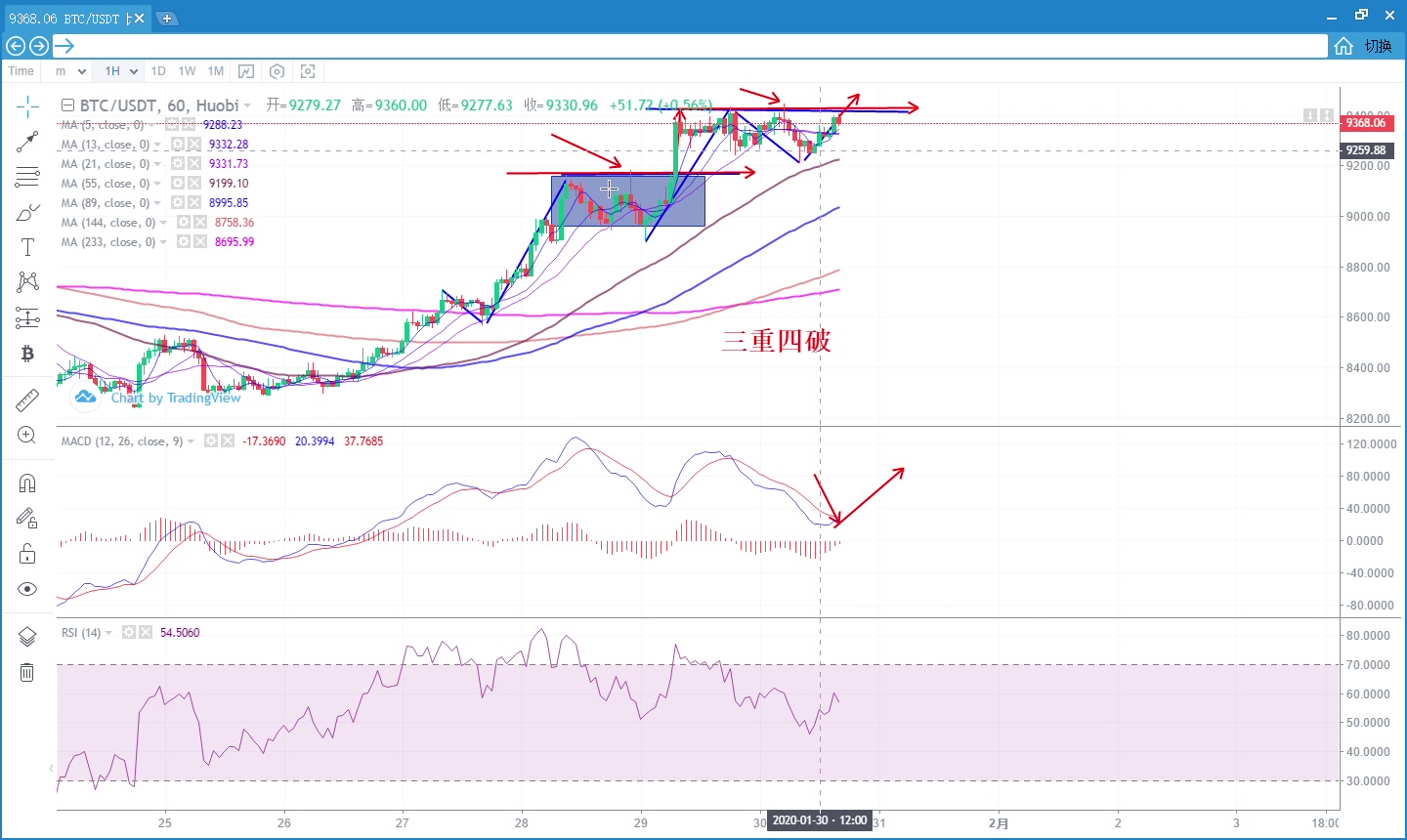Click the MA (5, close, 0) legend label
The width and height of the screenshot is (1407, 840).
click(x=102, y=125)
